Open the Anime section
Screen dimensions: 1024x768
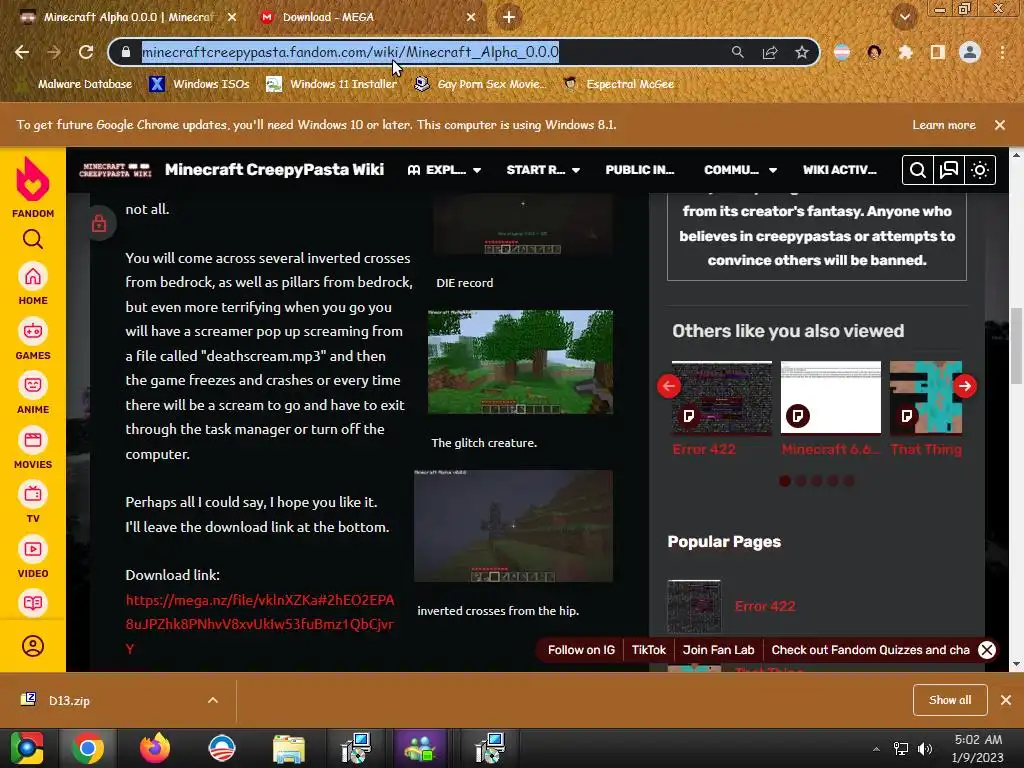tap(33, 394)
